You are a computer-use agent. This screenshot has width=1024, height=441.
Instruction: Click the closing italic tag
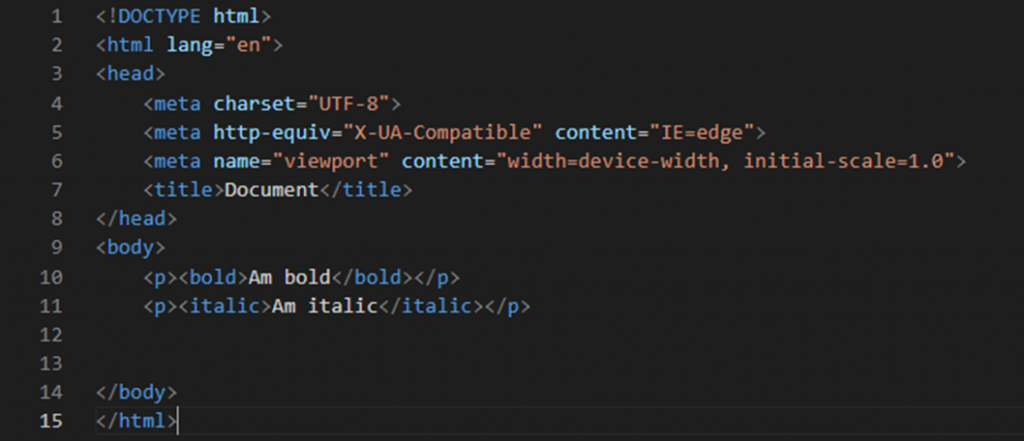click(431, 305)
